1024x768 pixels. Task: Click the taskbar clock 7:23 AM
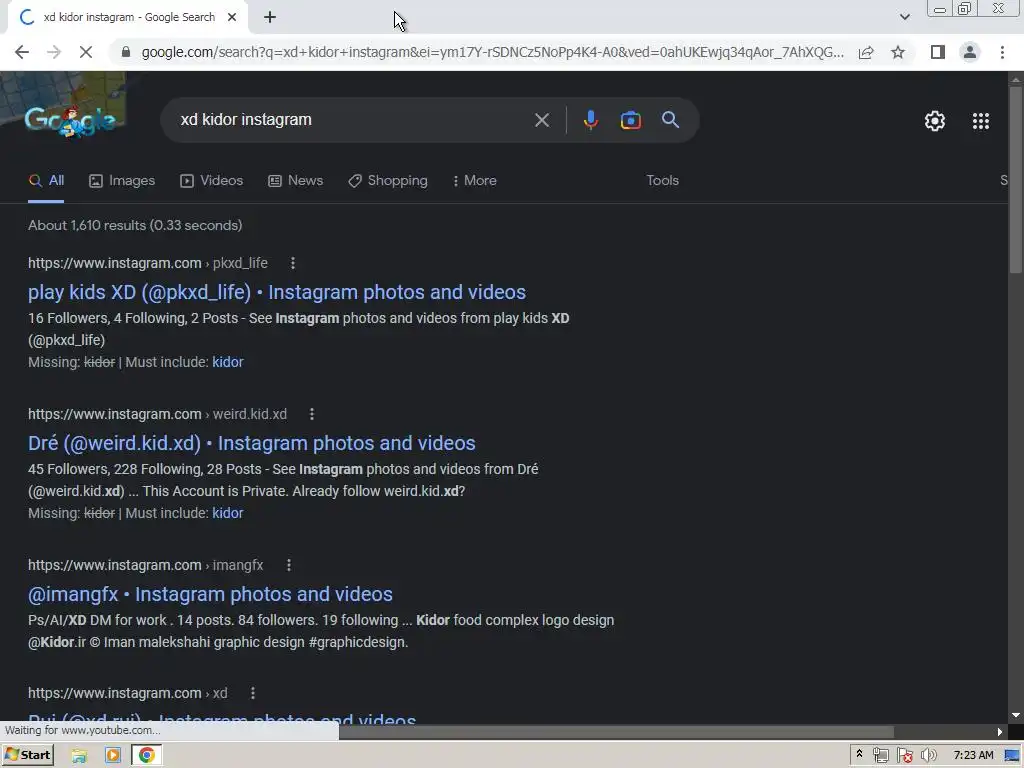click(x=973, y=756)
